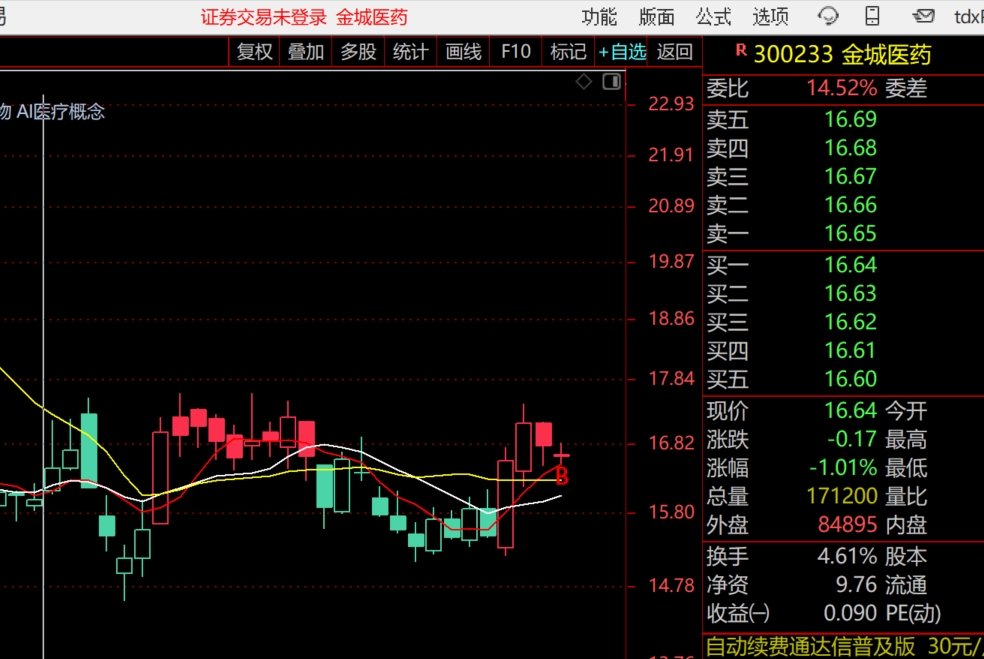
Task: Click the 卖二 price 16.66
Action: tap(850, 205)
